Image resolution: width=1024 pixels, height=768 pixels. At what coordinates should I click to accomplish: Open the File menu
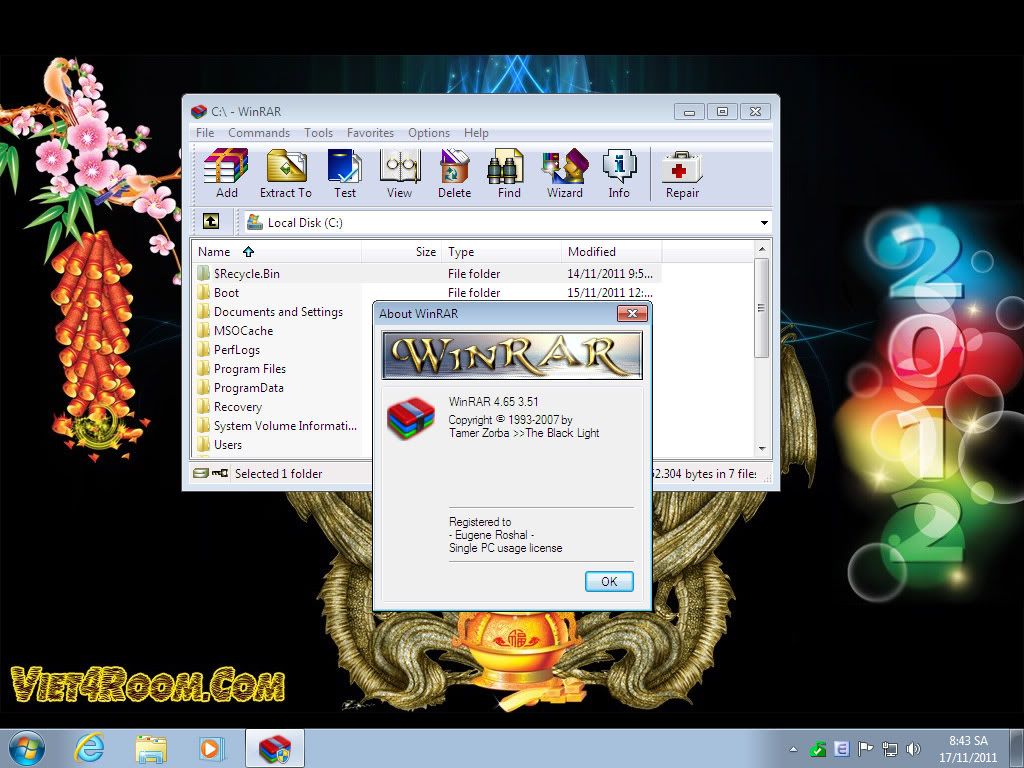click(205, 133)
